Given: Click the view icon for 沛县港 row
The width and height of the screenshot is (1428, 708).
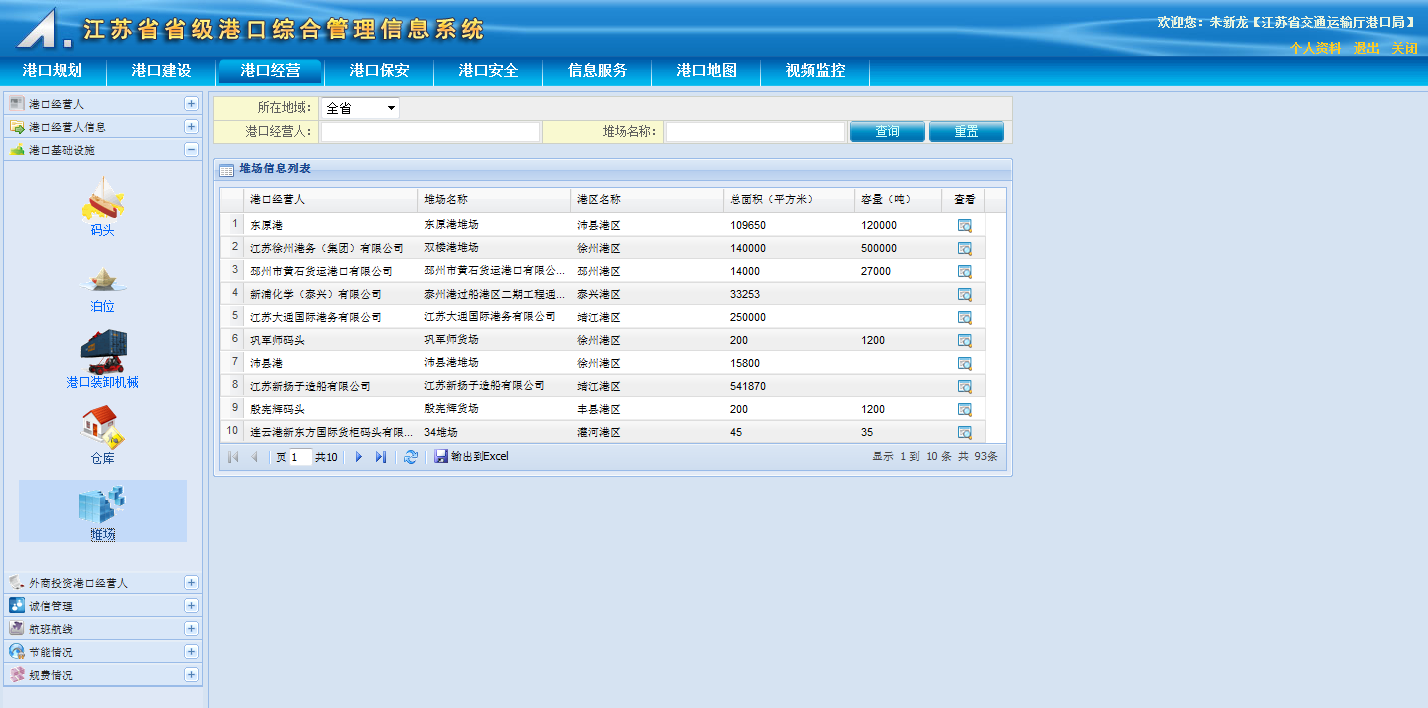Looking at the screenshot, I should click(964, 363).
